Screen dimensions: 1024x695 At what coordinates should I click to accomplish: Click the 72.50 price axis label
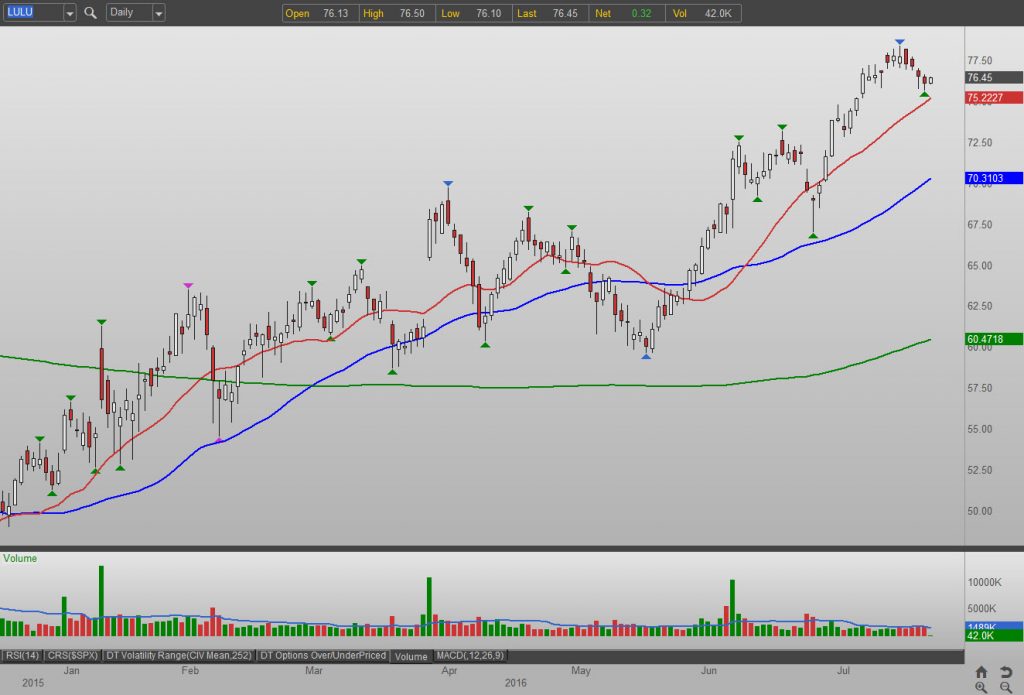click(980, 142)
